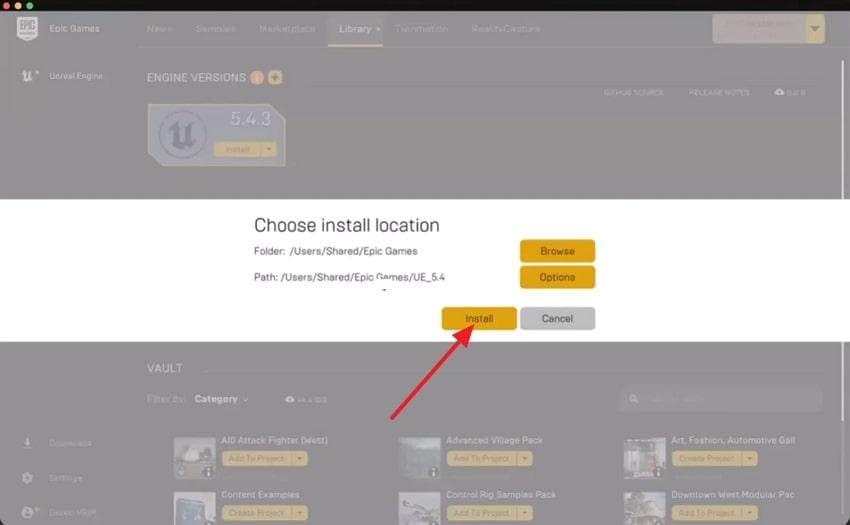Screen dimensions: 850x525
Task: Click the 5.4.3 version number
Action: point(250,118)
